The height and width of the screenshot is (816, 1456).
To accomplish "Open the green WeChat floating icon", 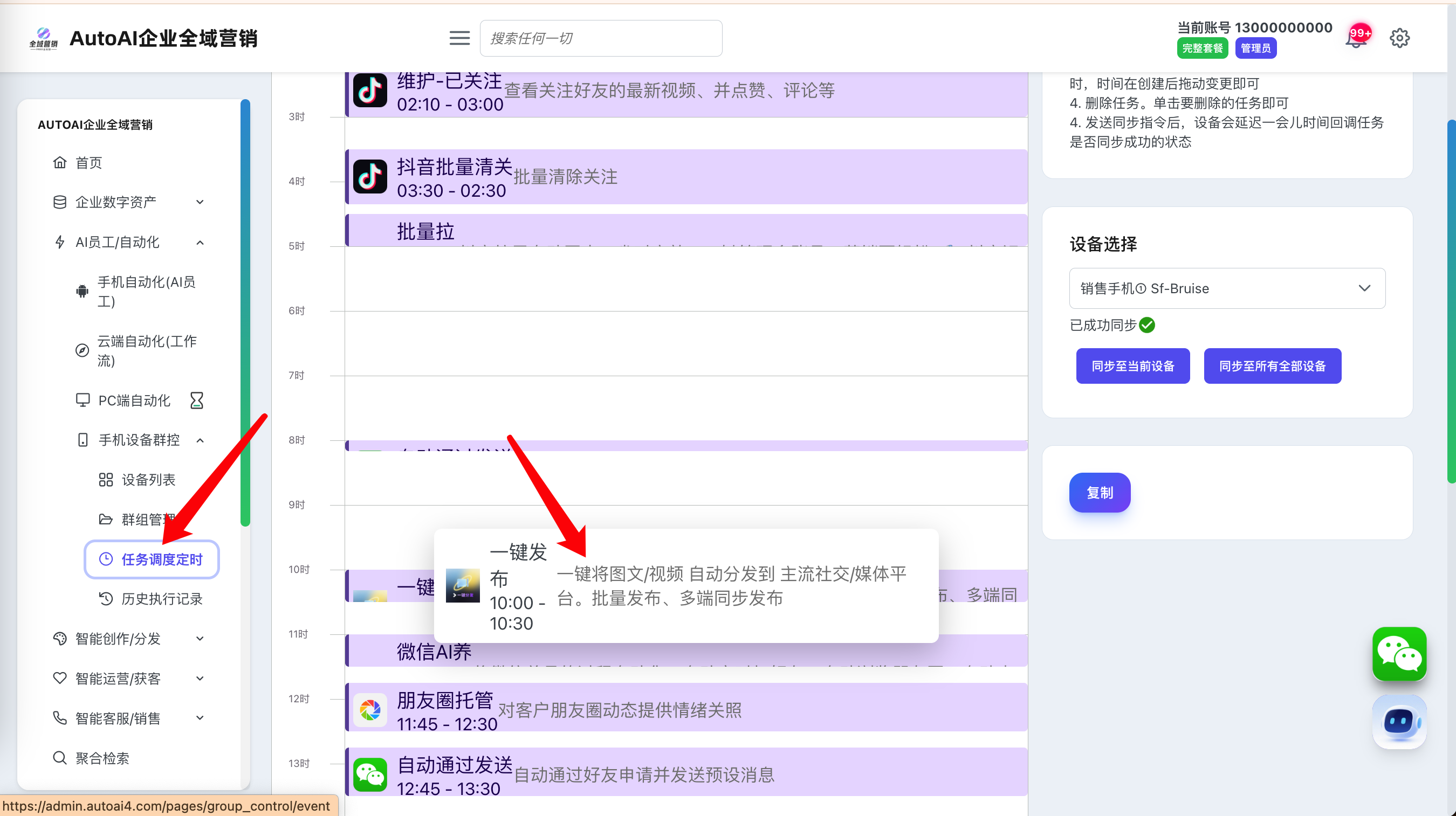I will pyautogui.click(x=1399, y=654).
